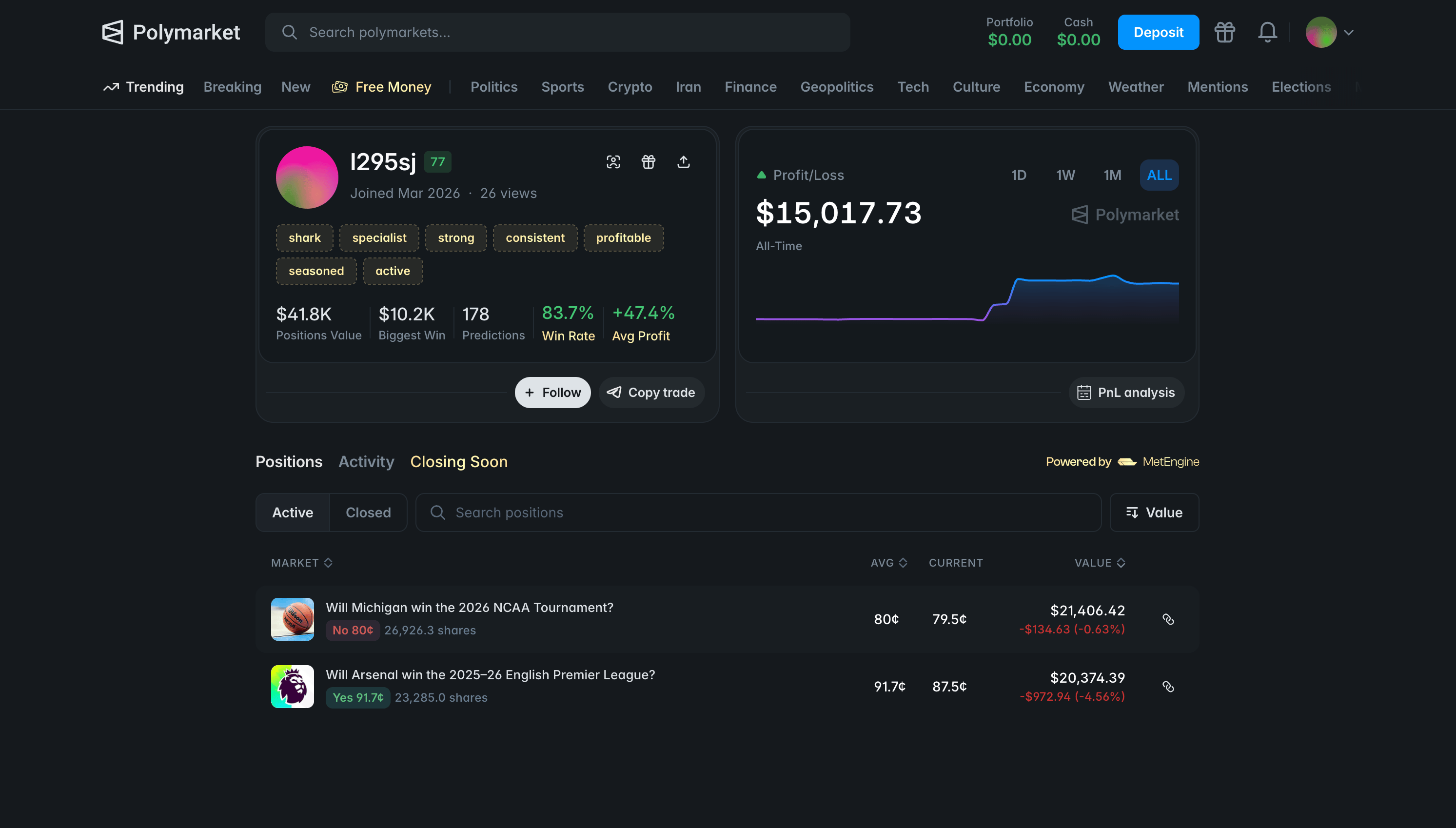Sort positions by MARKET column
1456x828 pixels.
[301, 563]
